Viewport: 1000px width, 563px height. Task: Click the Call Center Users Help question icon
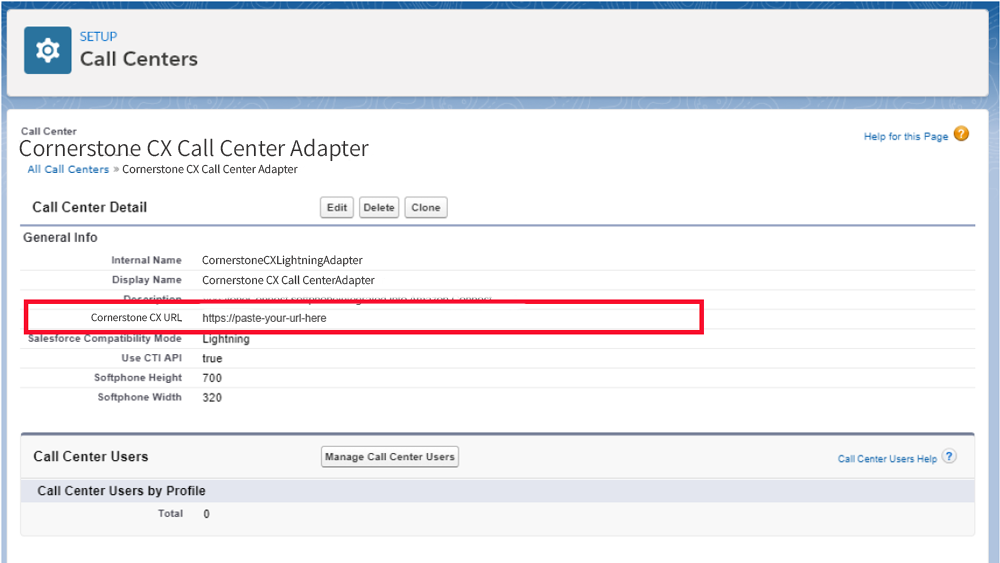(x=949, y=457)
